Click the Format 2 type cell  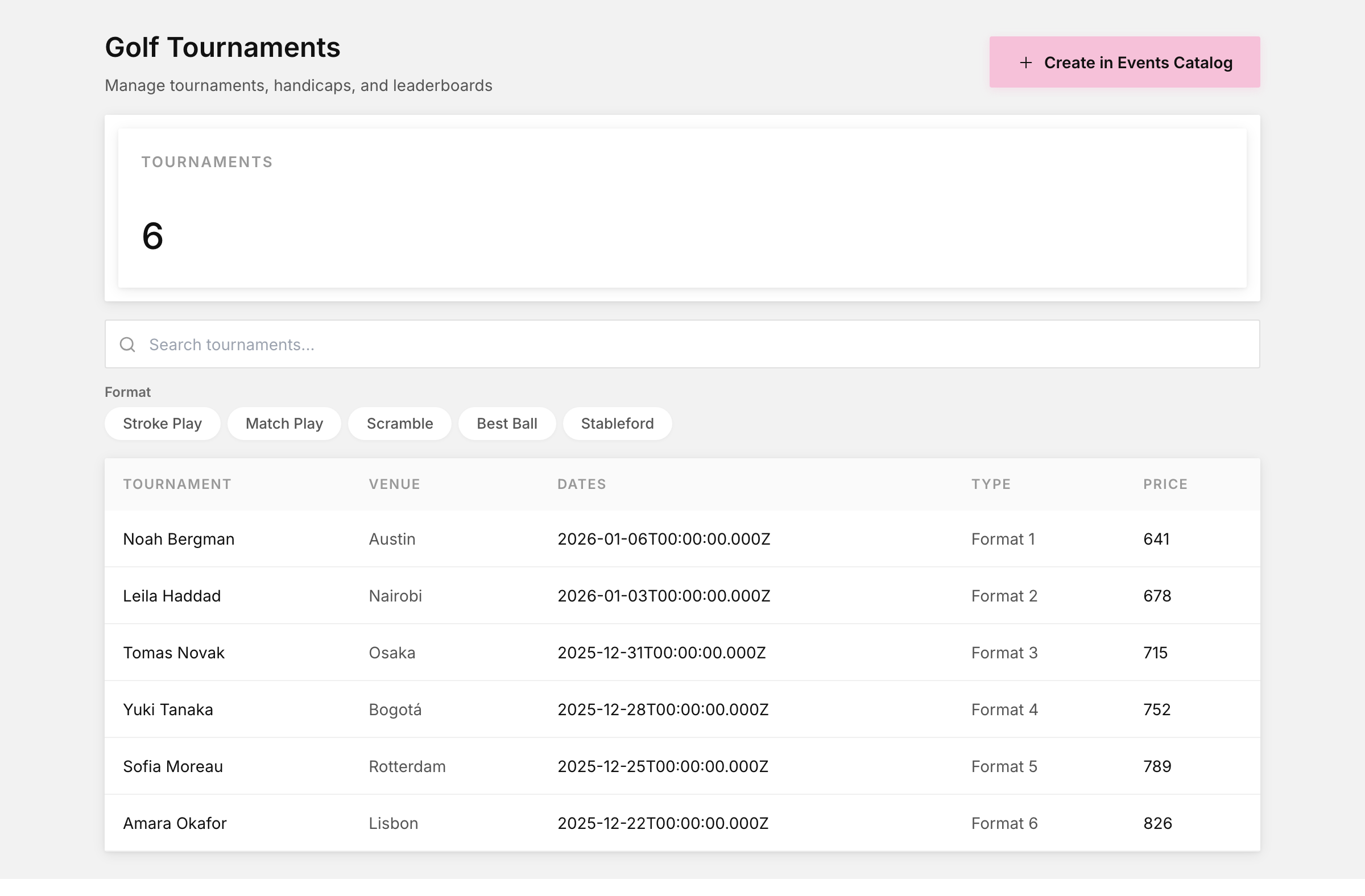click(x=1004, y=596)
